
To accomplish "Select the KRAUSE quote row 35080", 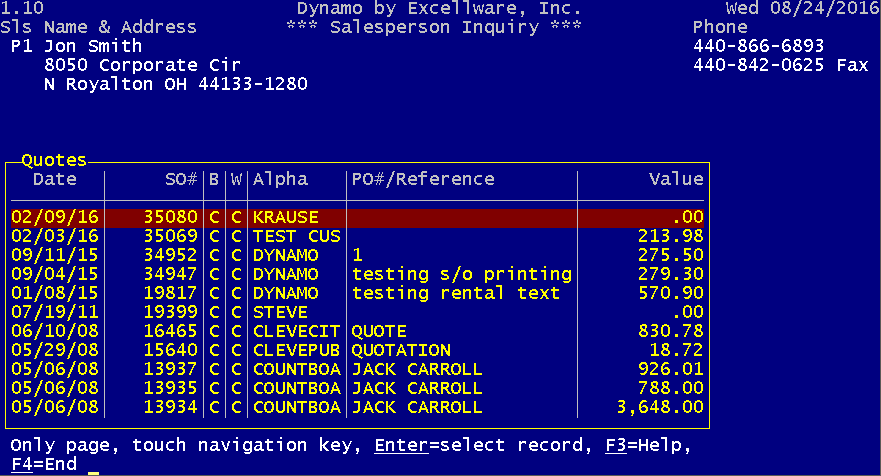I will tap(357, 217).
